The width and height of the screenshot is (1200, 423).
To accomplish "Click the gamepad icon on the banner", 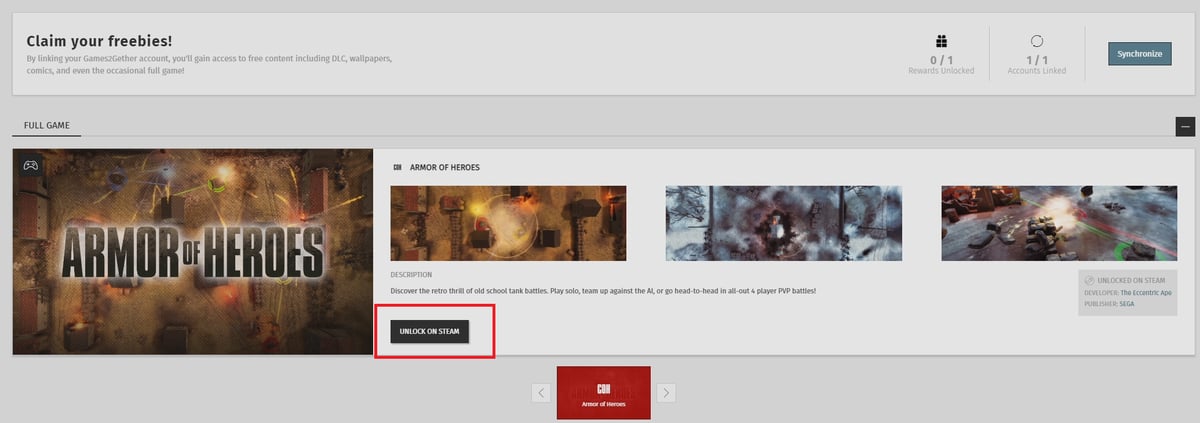I will coord(31,166).
